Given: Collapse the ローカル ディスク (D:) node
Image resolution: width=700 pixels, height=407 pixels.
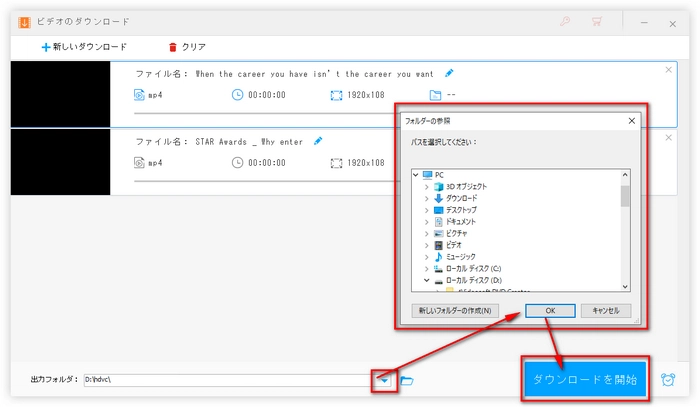Looking at the screenshot, I should click(x=427, y=281).
